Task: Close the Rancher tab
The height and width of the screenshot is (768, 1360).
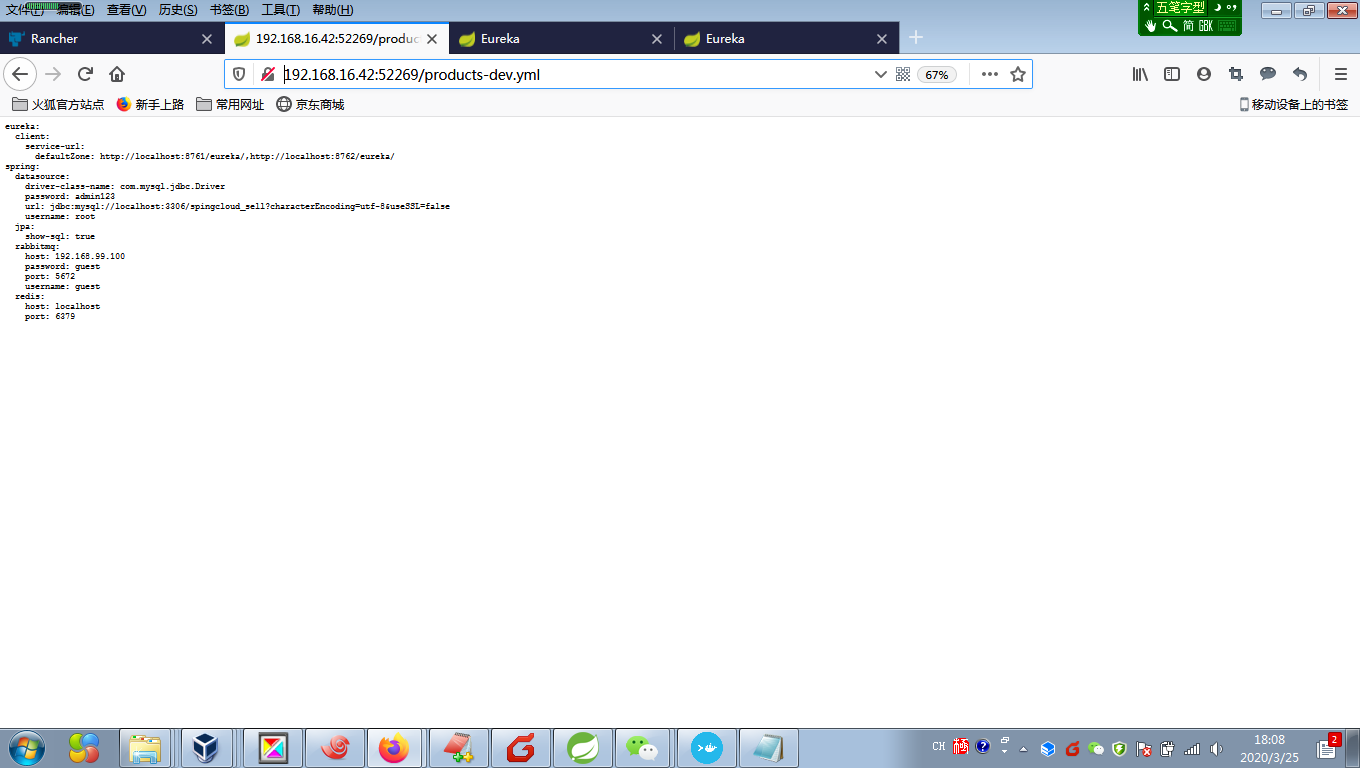Action: click(x=207, y=39)
